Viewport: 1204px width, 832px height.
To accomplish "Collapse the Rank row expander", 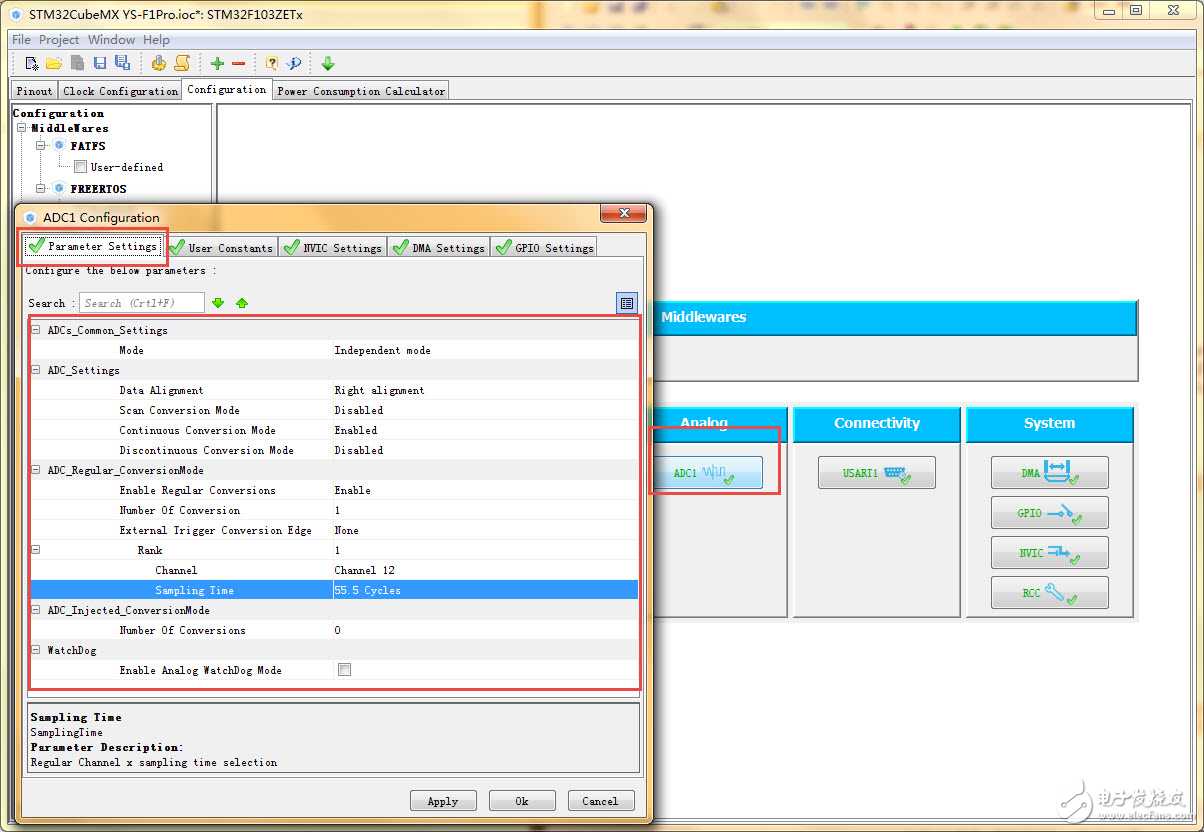I will pos(36,550).
